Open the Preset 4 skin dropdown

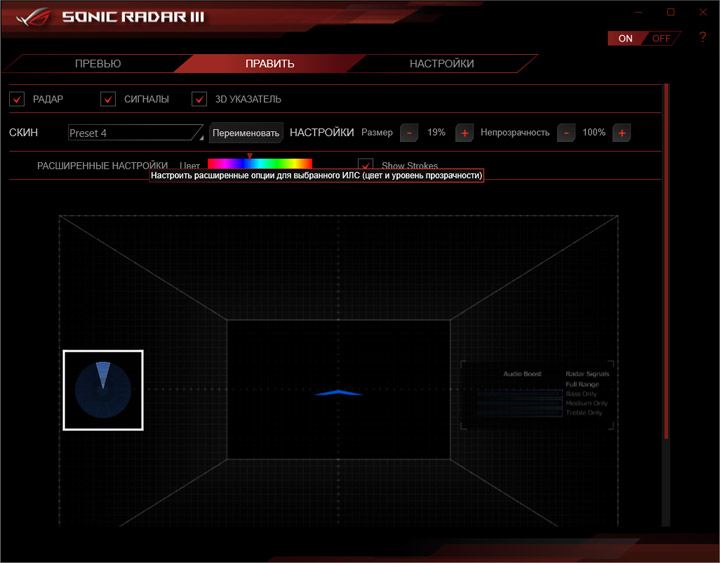135,133
